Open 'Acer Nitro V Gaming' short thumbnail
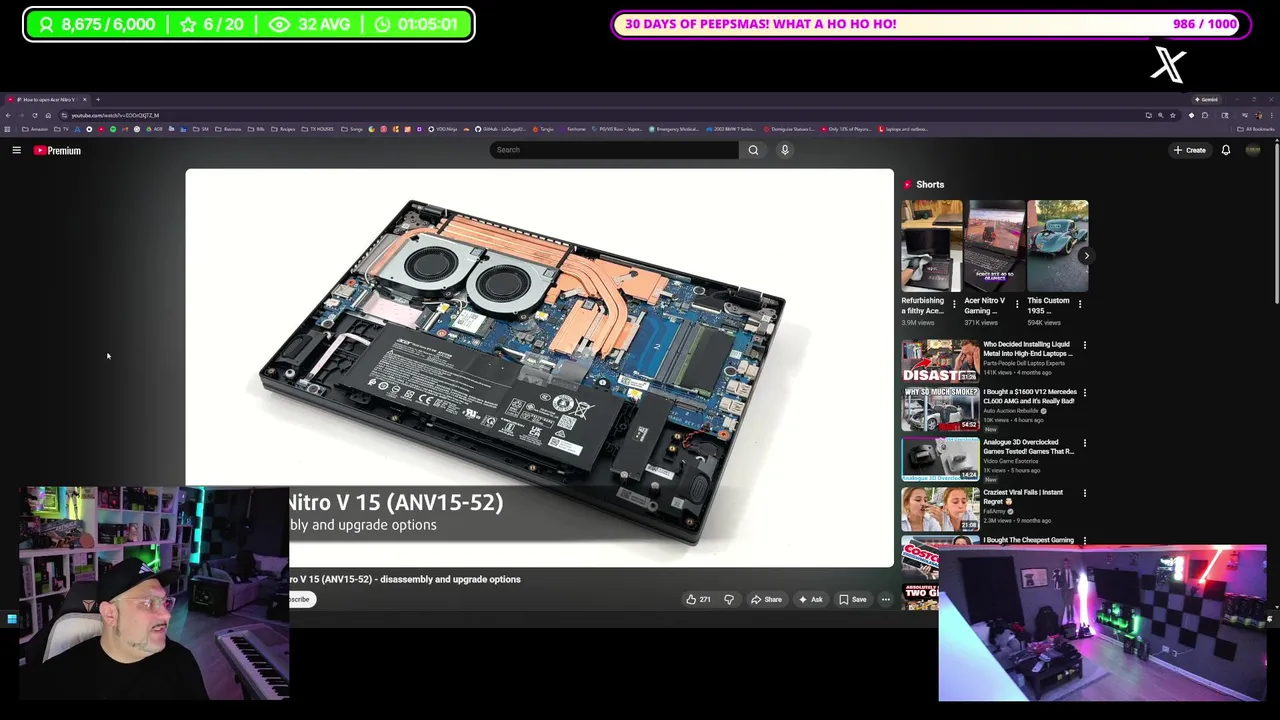Viewport: 1280px width, 720px height. (x=995, y=246)
